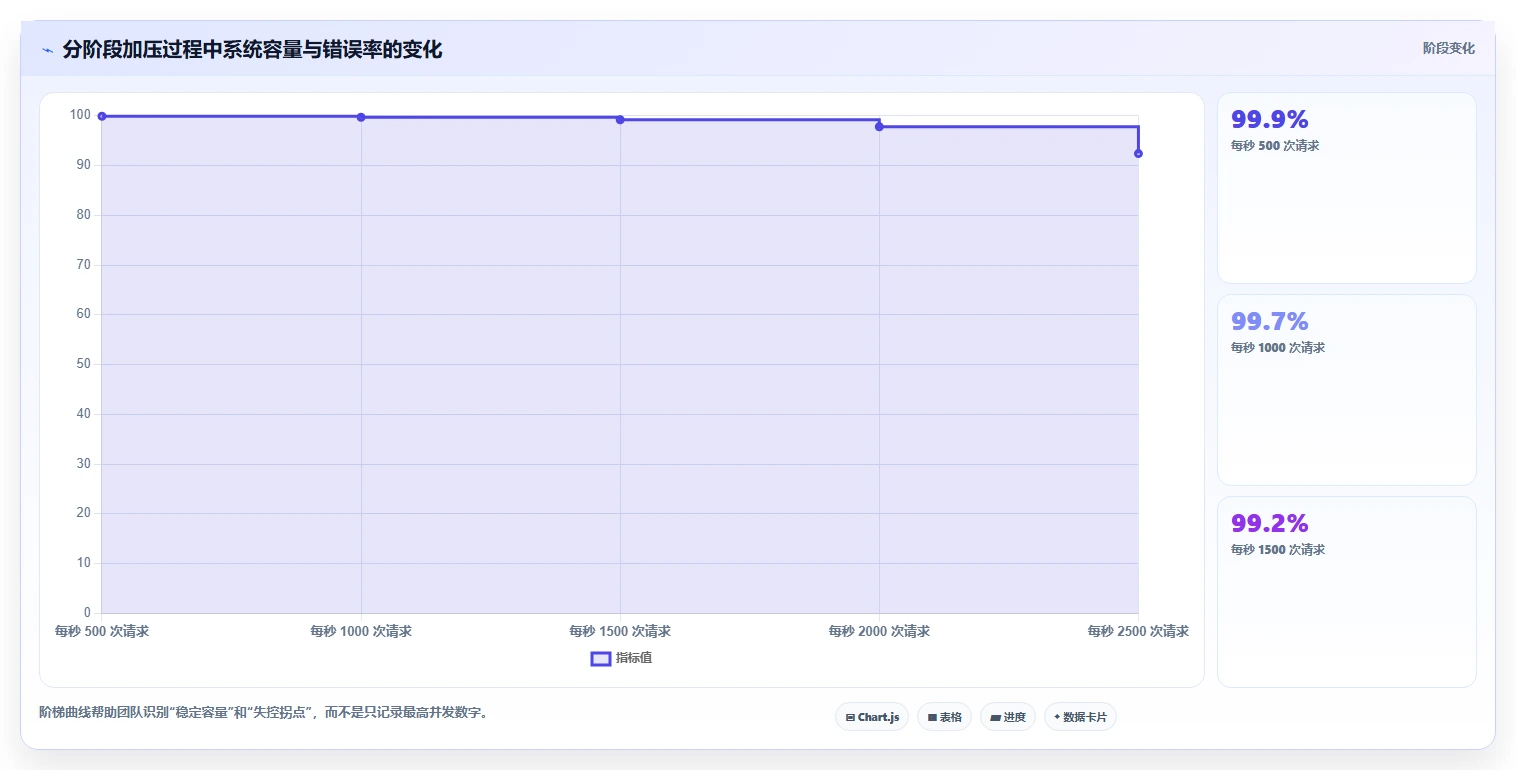The image size is (1516, 770).
Task: Click the chart title 分阶段加压过程中系统容量与错误率的变化
Action: click(x=252, y=50)
